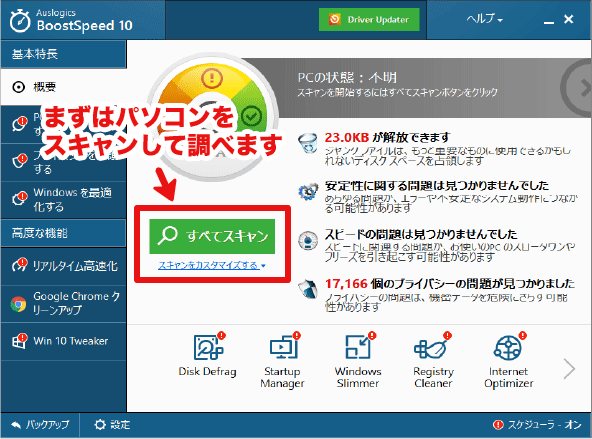Viewport: 592px width, 439px height.
Task: Click the BoostSpeed stopwatch logo
Action: 20,21
